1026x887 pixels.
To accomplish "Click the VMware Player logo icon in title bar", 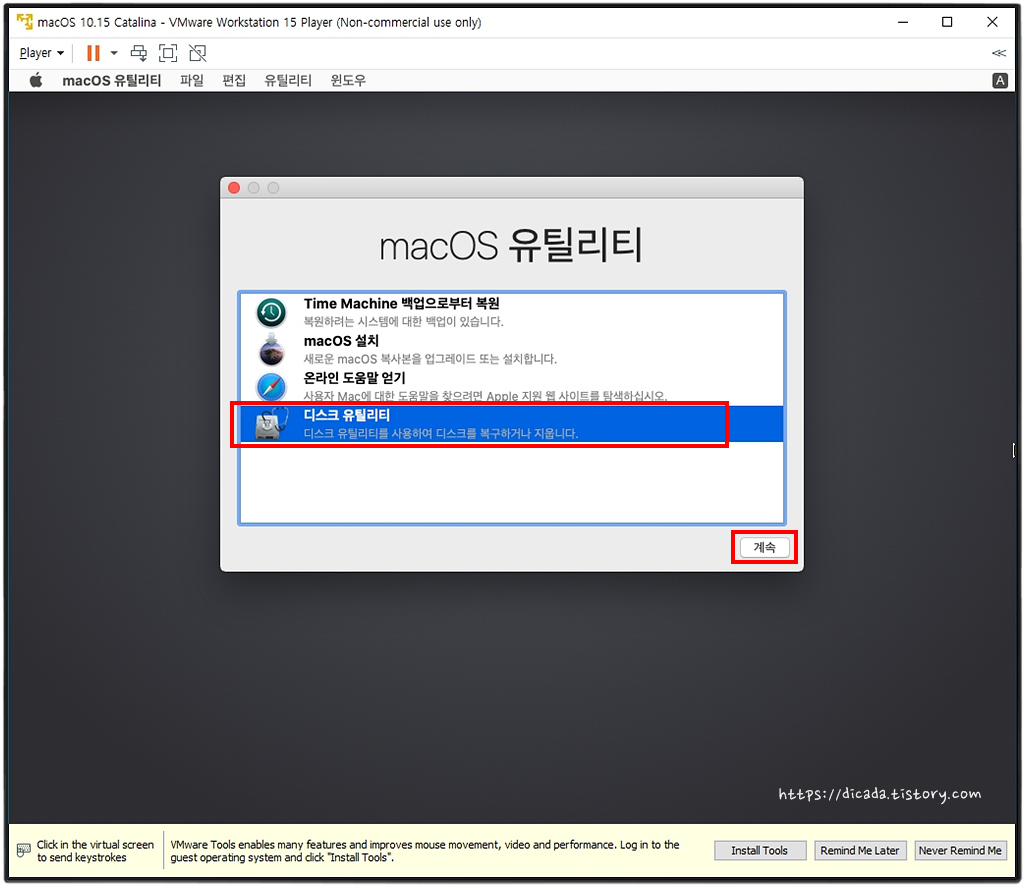I will click(25, 22).
